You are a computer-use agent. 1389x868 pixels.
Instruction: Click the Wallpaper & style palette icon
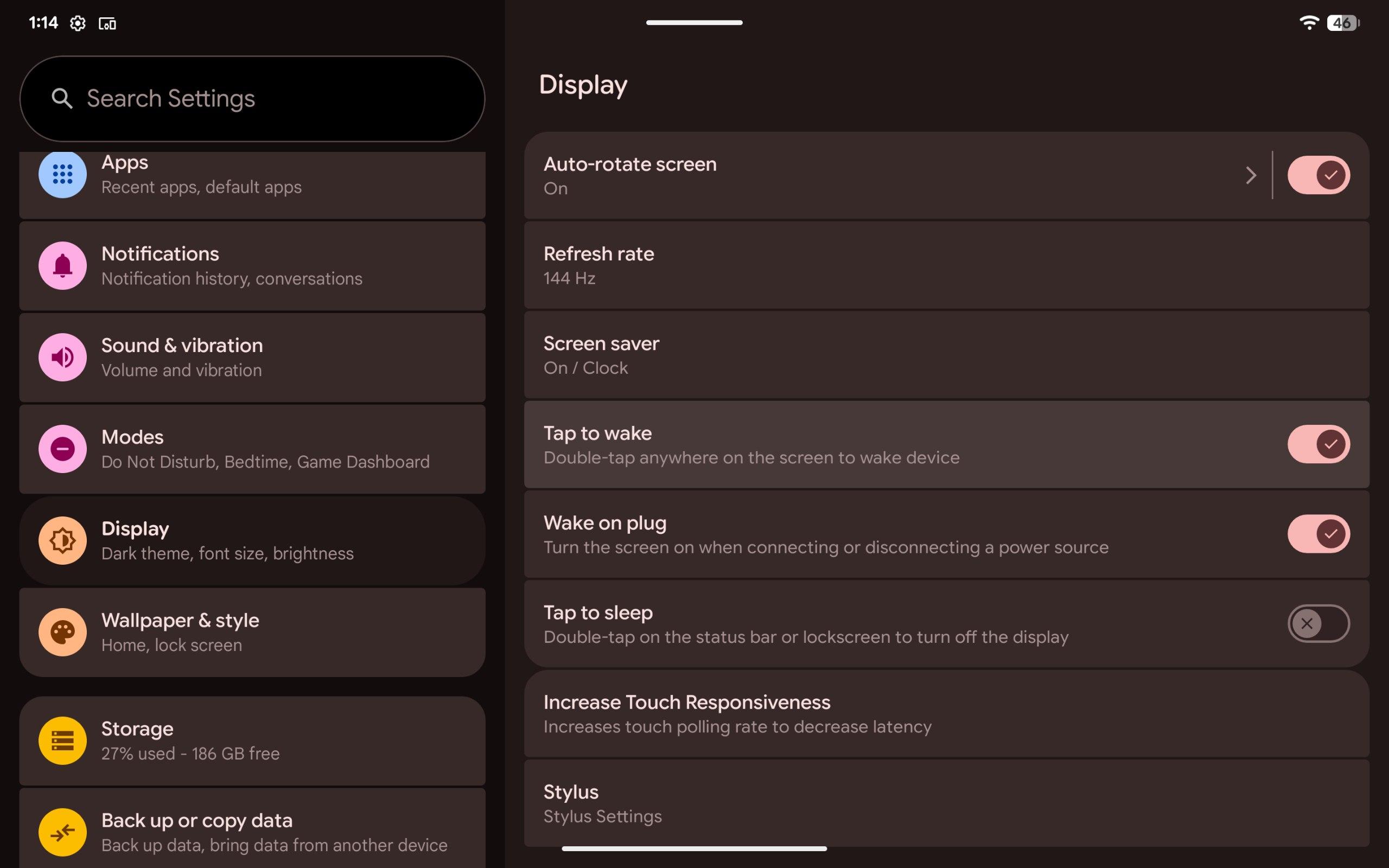[x=62, y=632]
